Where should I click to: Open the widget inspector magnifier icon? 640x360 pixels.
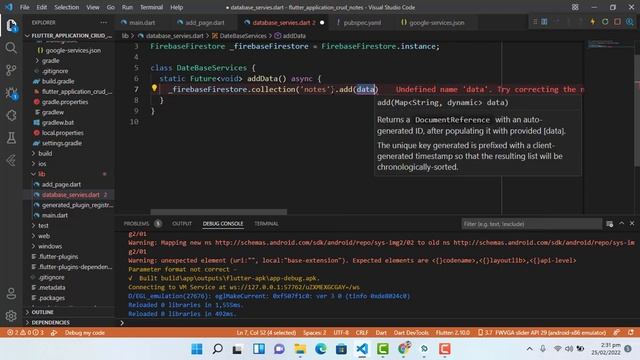coord(630,22)
